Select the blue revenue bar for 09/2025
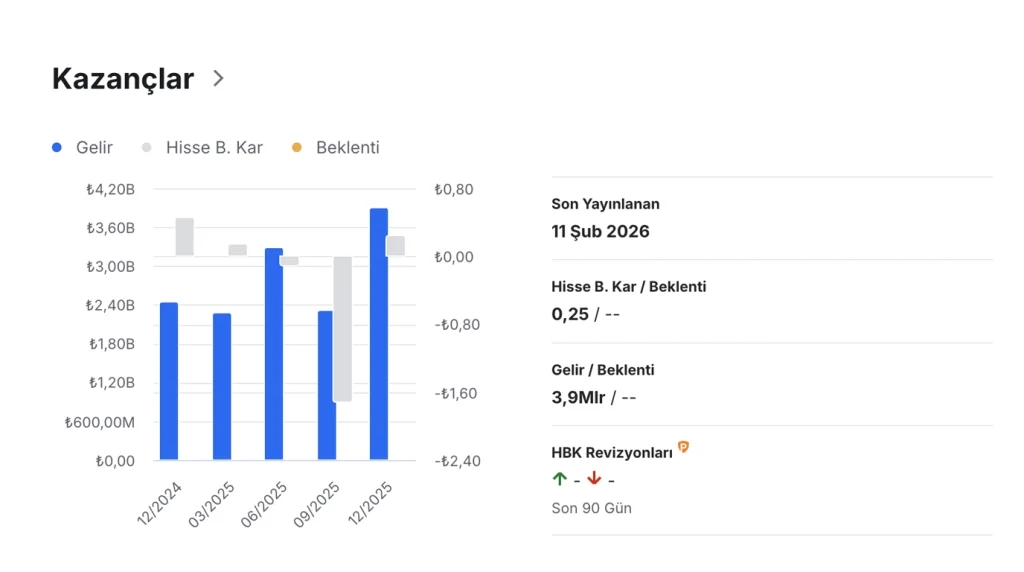Screen dimensions: 1024x572 326,385
